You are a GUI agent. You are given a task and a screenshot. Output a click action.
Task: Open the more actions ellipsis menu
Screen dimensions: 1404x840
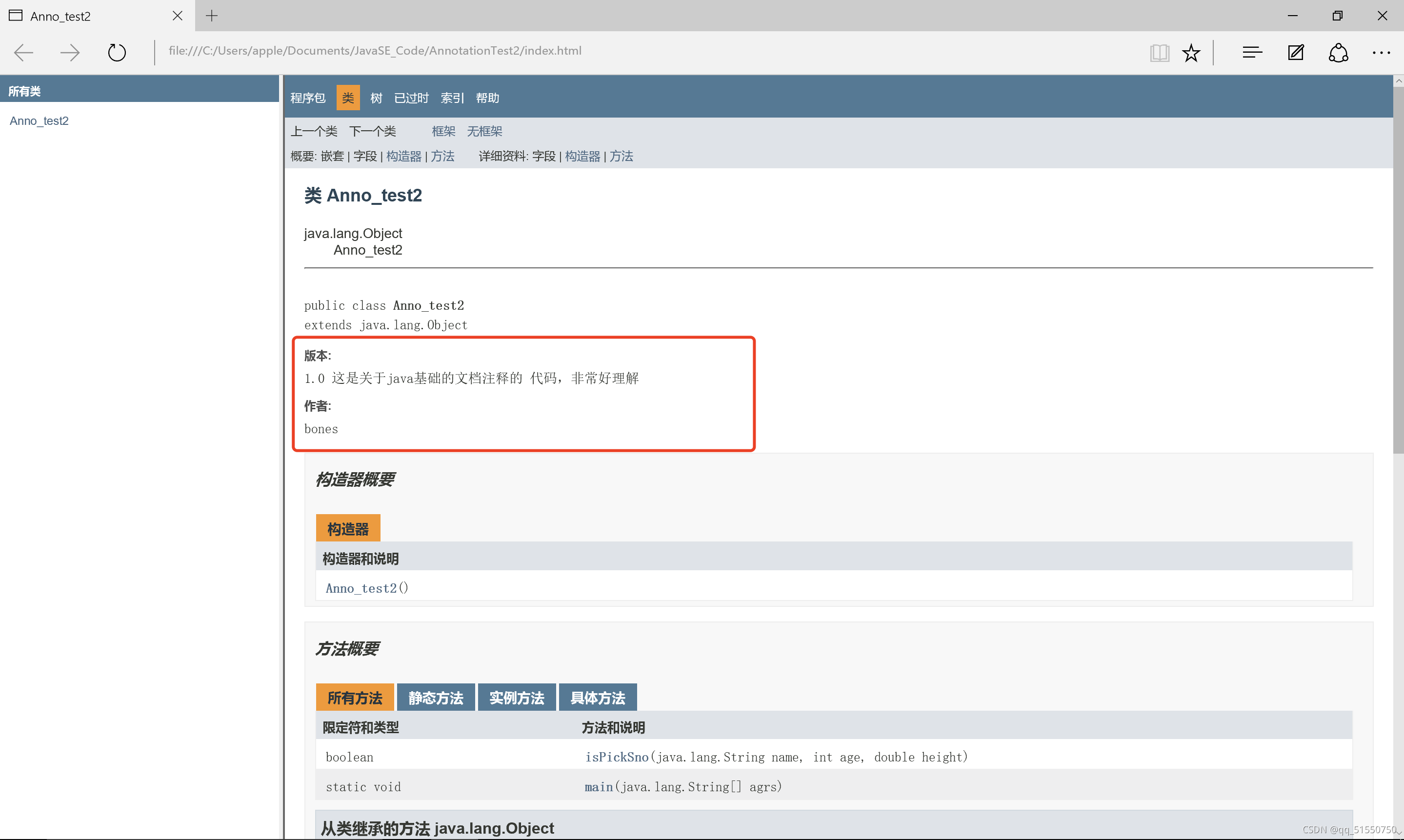1381,53
